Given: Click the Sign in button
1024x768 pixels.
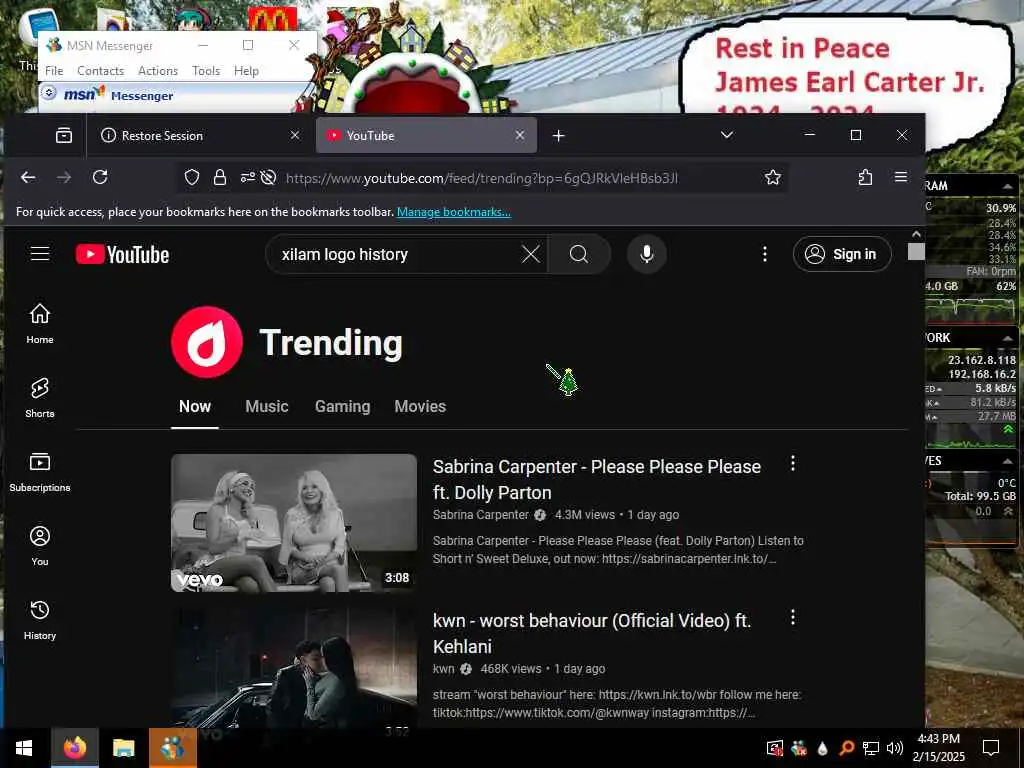Looking at the screenshot, I should click(842, 254).
